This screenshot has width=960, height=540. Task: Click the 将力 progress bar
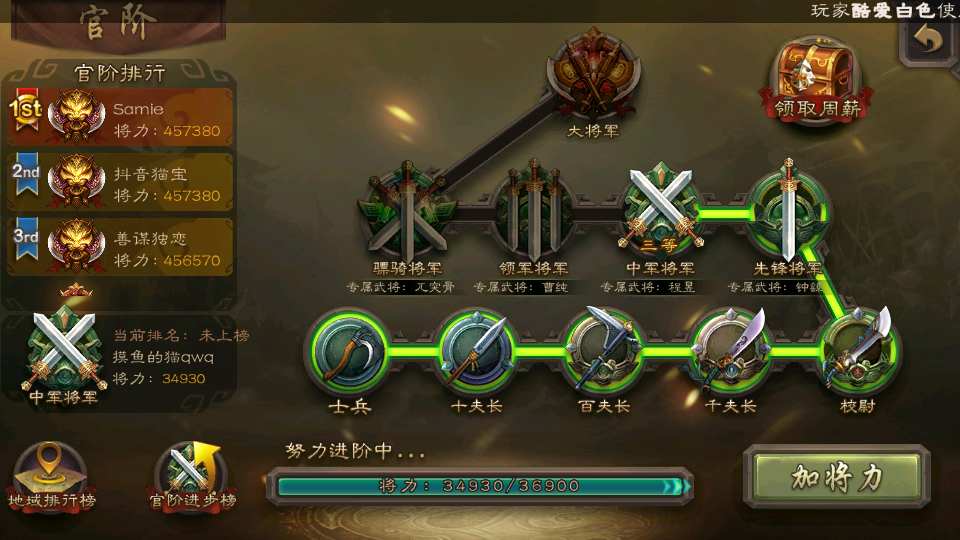tap(480, 486)
